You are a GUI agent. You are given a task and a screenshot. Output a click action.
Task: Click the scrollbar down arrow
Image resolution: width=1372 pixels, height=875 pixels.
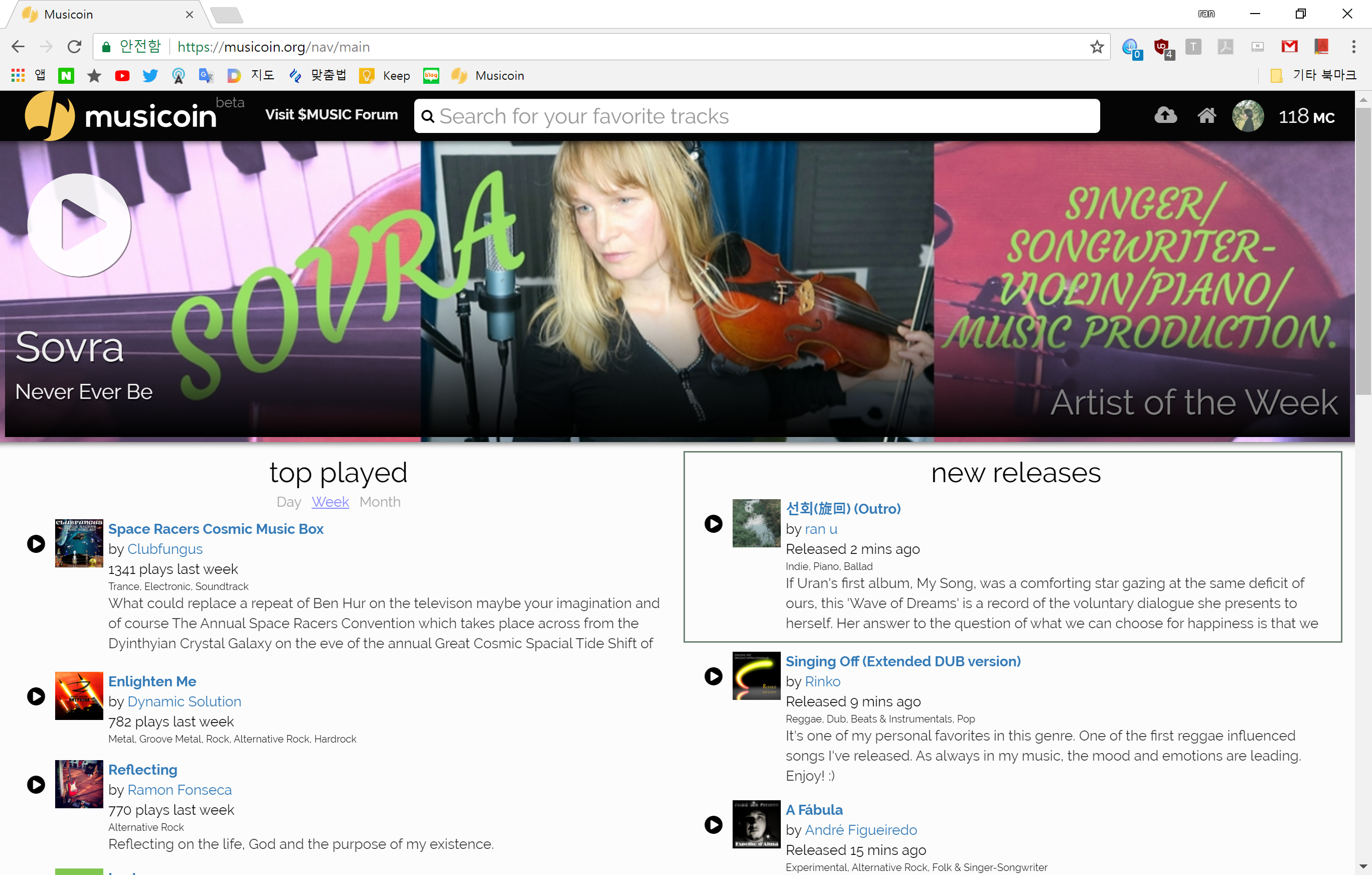click(x=1363, y=867)
